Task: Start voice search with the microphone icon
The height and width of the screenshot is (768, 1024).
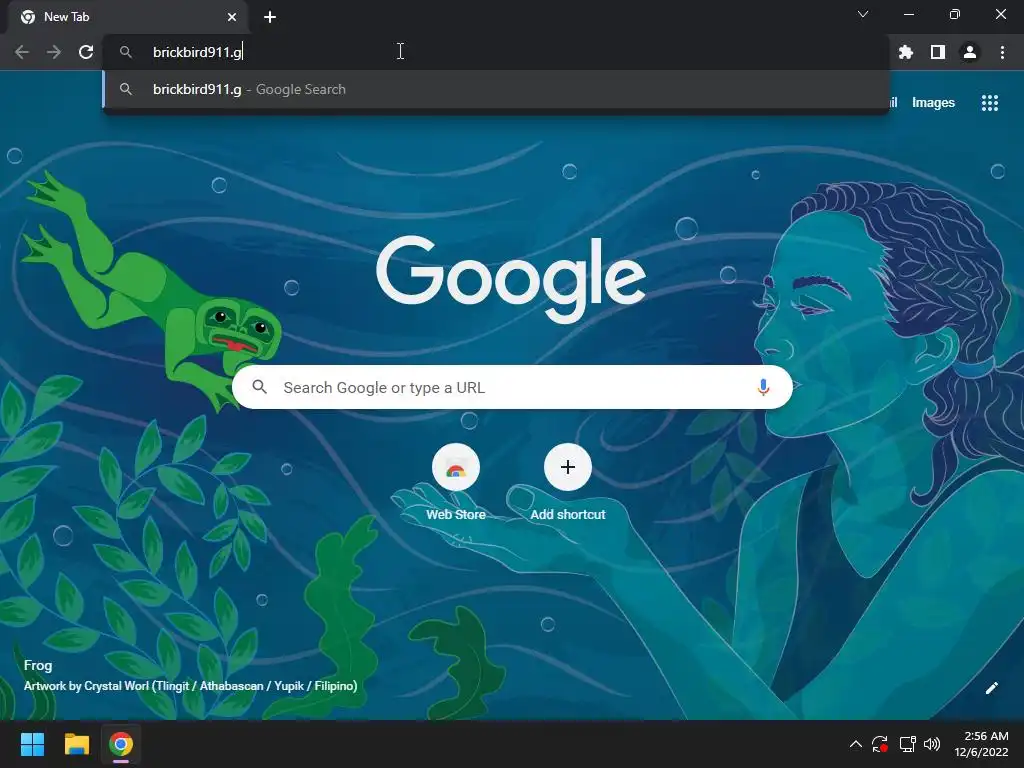Action: 763,387
